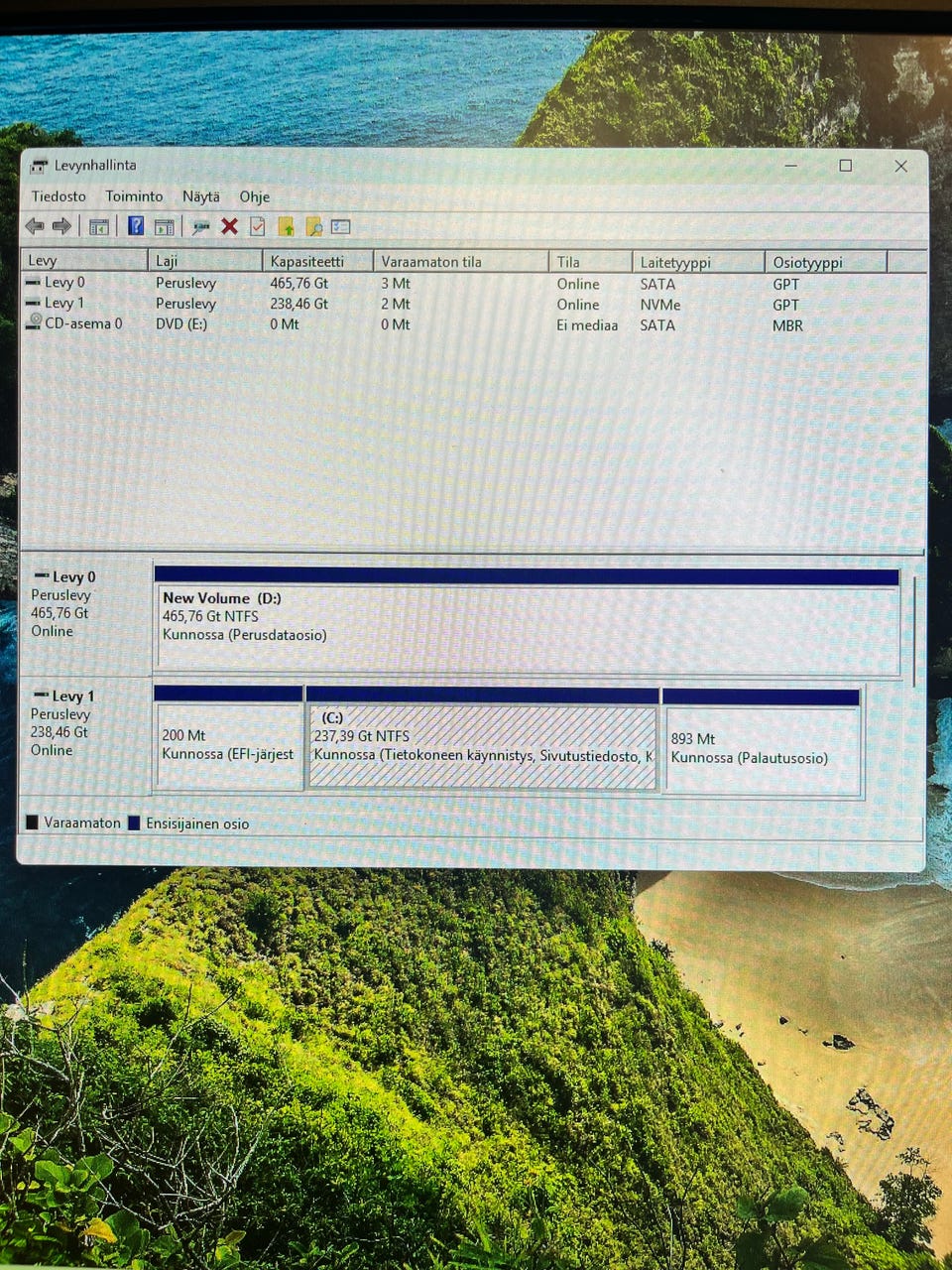The image size is (952, 1270).
Task: Click the blue Ensisijainen osio legend swatch
Action: click(x=134, y=823)
